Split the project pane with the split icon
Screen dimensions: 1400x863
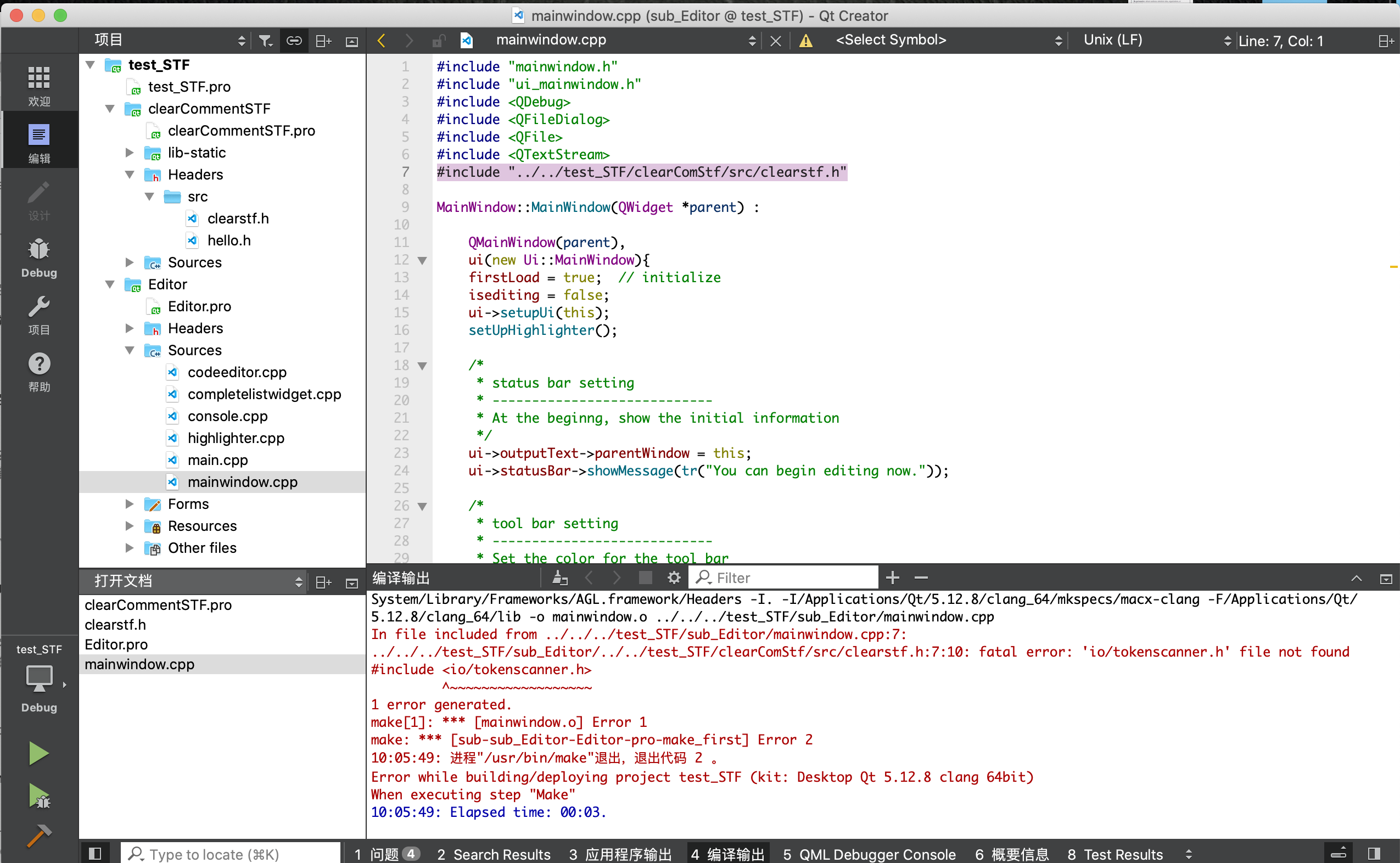coord(323,41)
